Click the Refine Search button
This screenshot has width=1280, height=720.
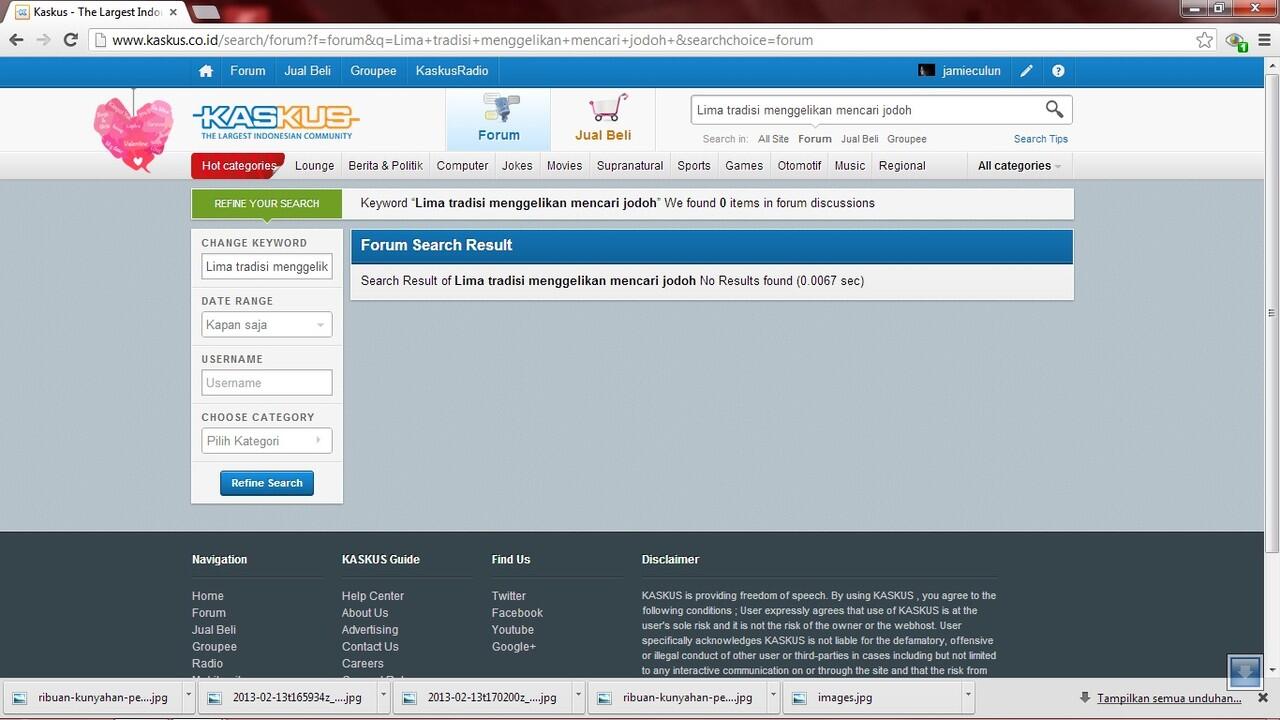[267, 483]
